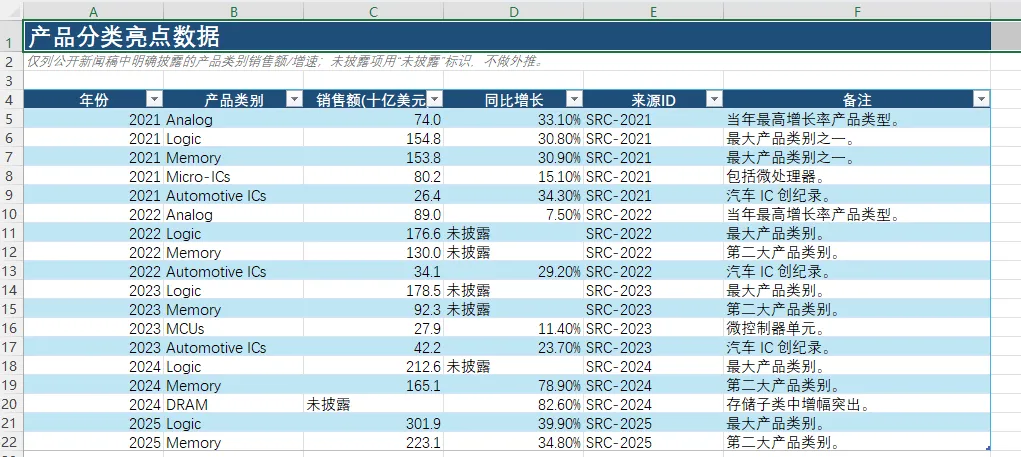Select sales value 92.3

[x=373, y=309]
